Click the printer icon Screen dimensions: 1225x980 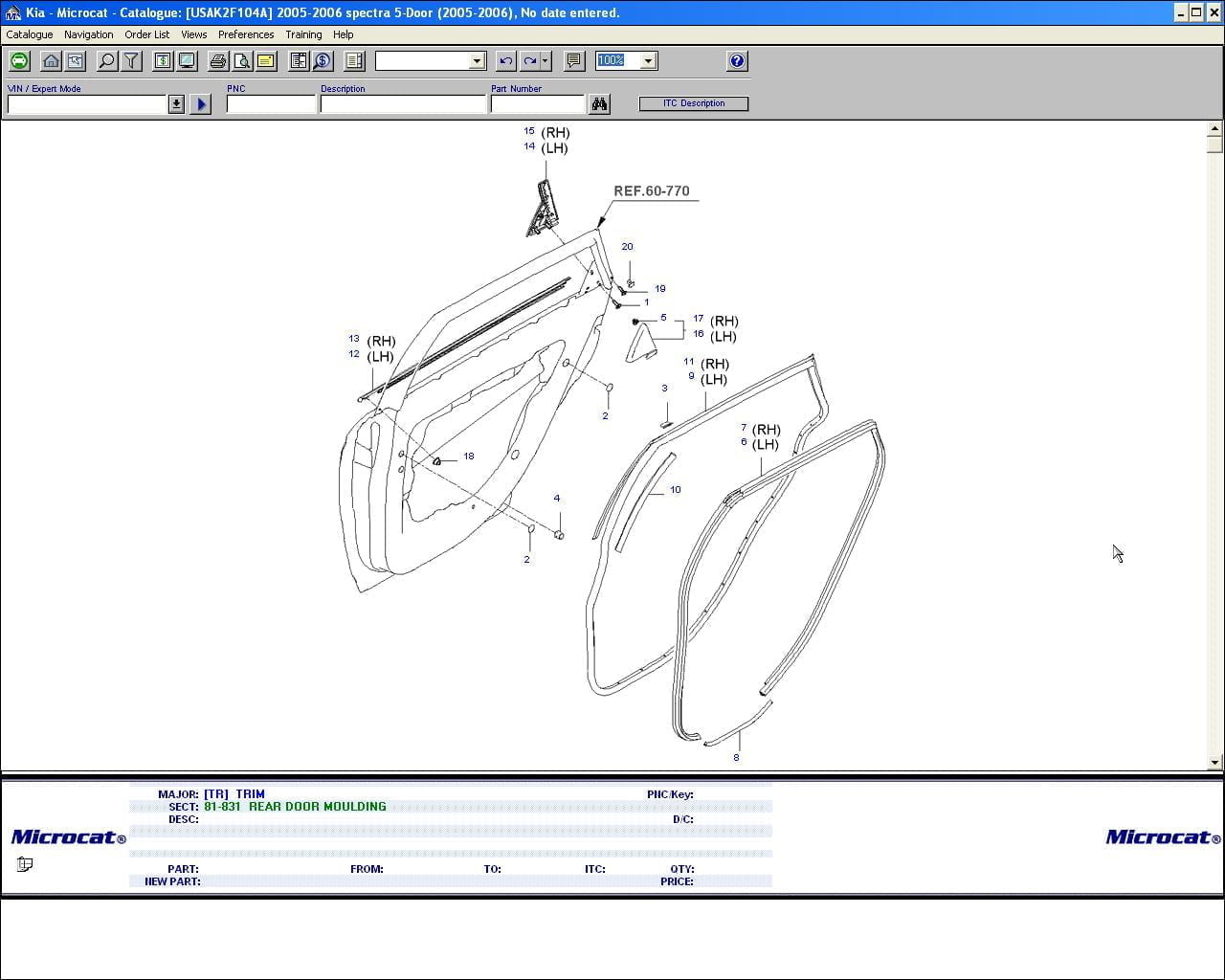click(218, 61)
